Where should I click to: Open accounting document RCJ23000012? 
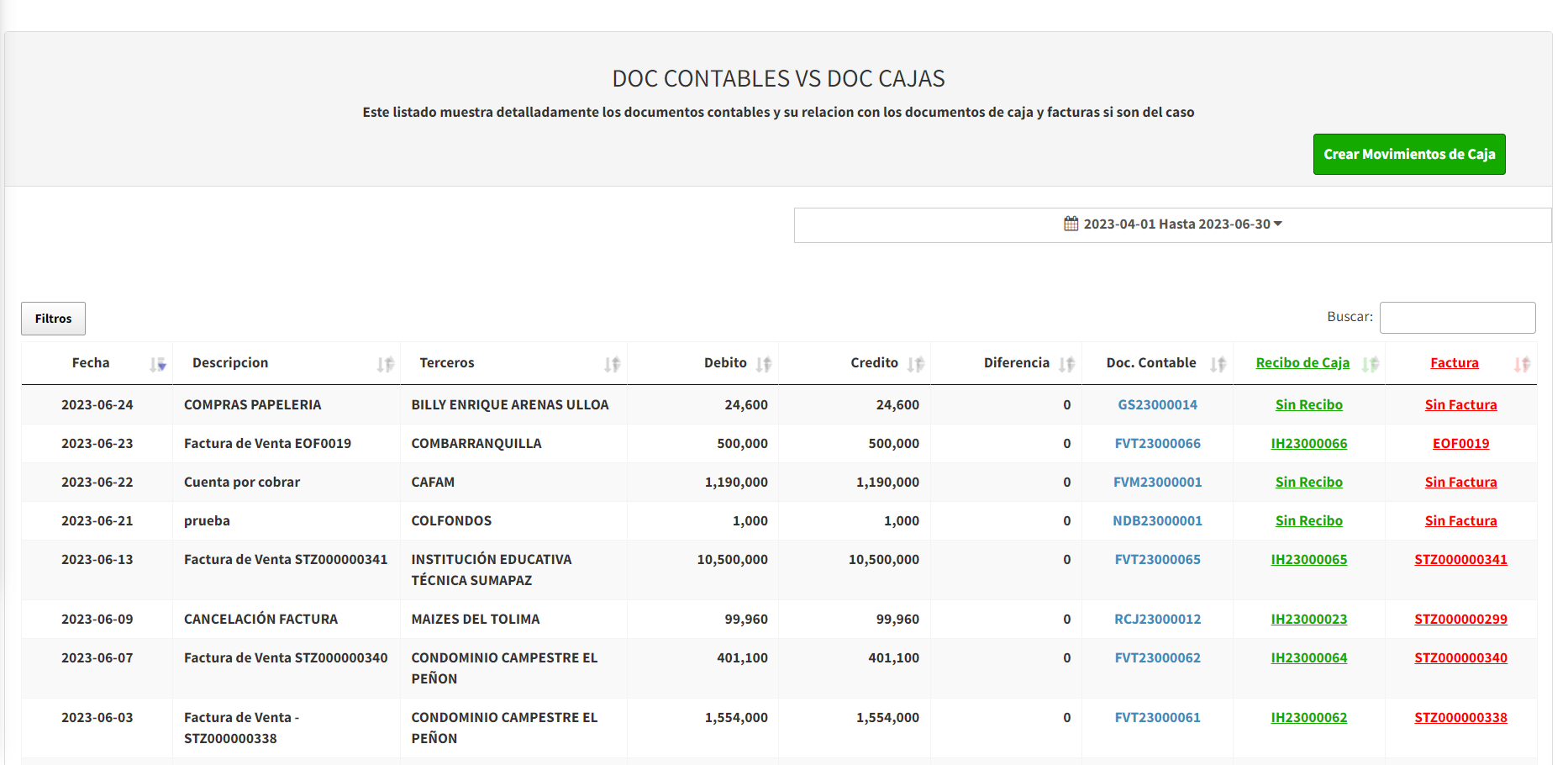click(1157, 620)
